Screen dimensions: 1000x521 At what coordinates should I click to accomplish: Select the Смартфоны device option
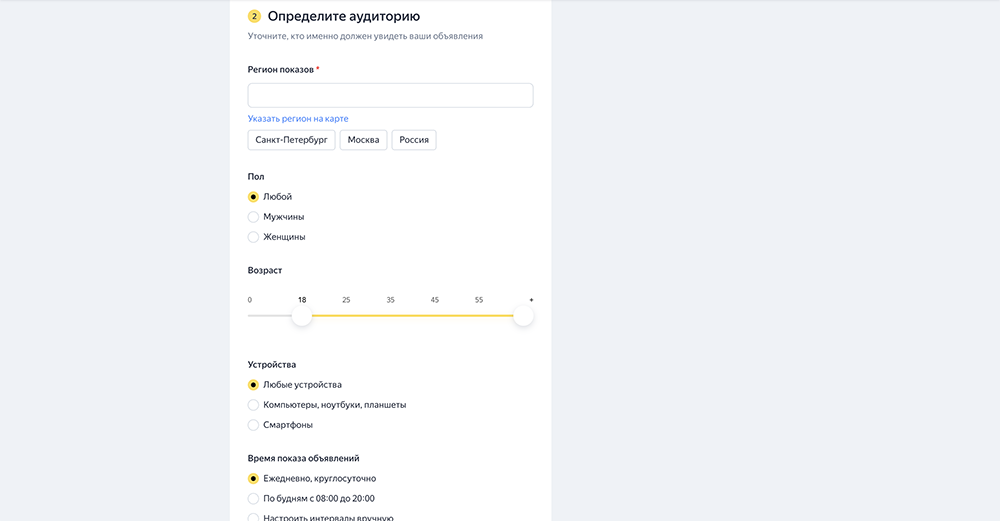(x=254, y=425)
